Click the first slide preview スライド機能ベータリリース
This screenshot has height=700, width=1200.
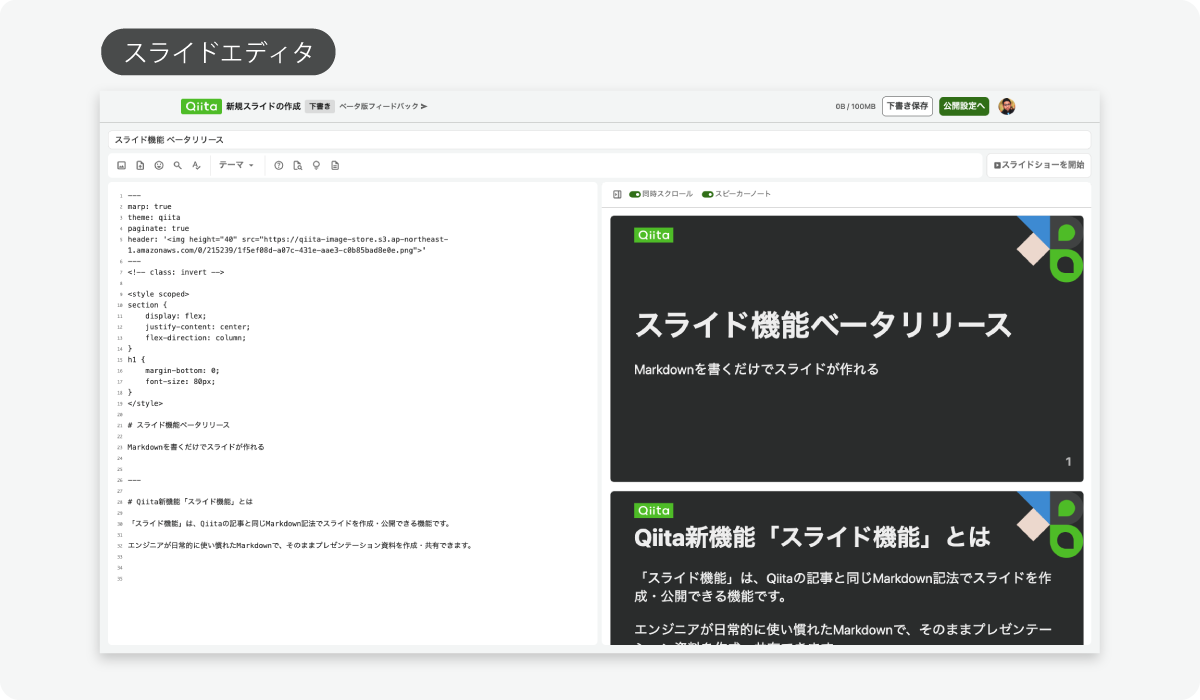(x=847, y=348)
